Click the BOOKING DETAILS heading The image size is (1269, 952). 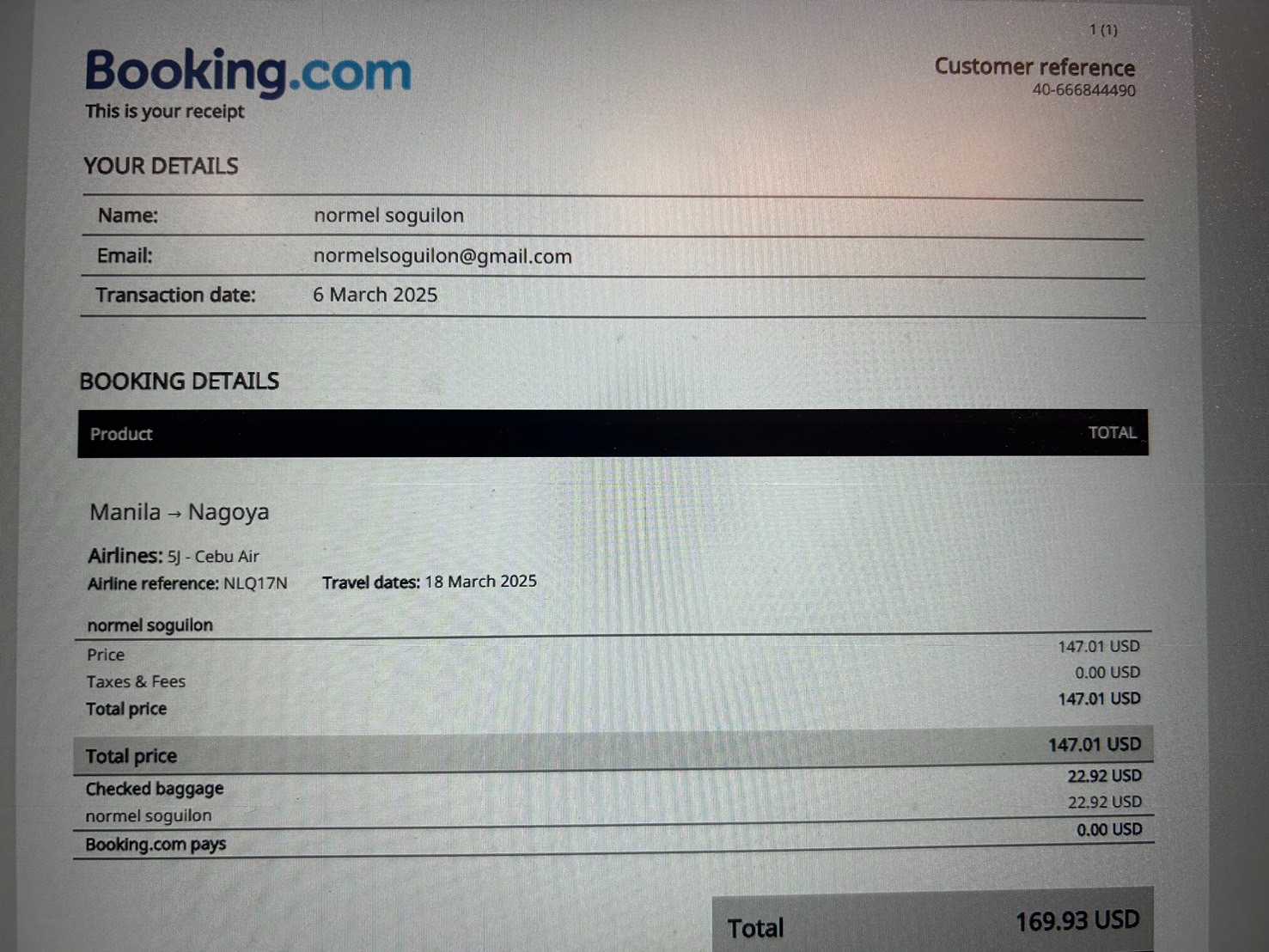pos(179,381)
